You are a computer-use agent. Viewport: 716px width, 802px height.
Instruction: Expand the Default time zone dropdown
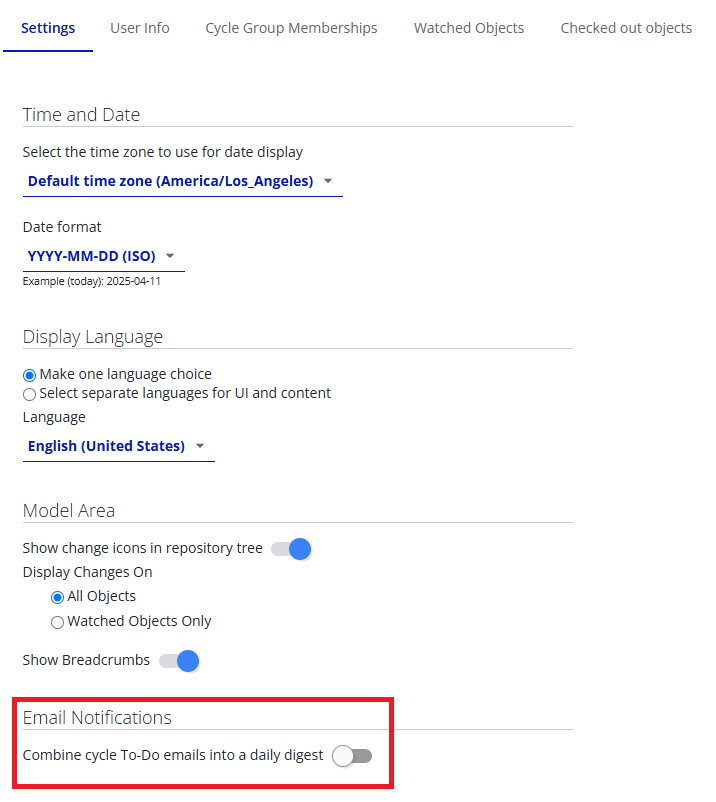click(x=181, y=181)
